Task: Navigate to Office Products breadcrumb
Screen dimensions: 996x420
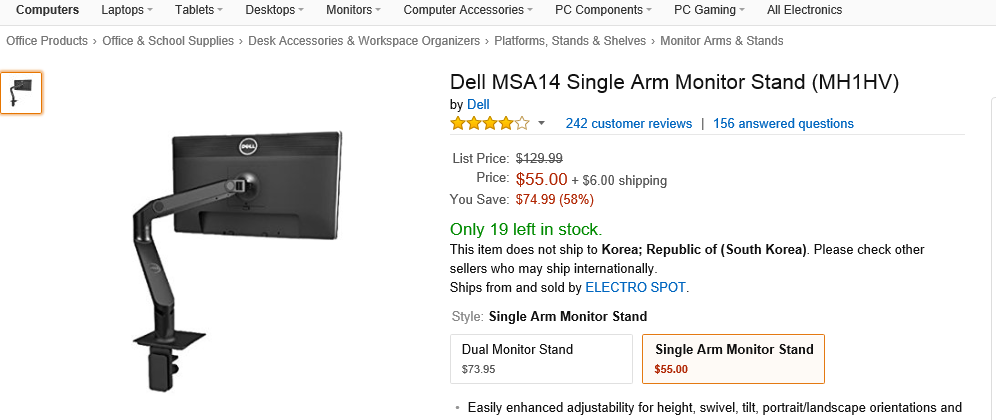Action: pyautogui.click(x=47, y=41)
